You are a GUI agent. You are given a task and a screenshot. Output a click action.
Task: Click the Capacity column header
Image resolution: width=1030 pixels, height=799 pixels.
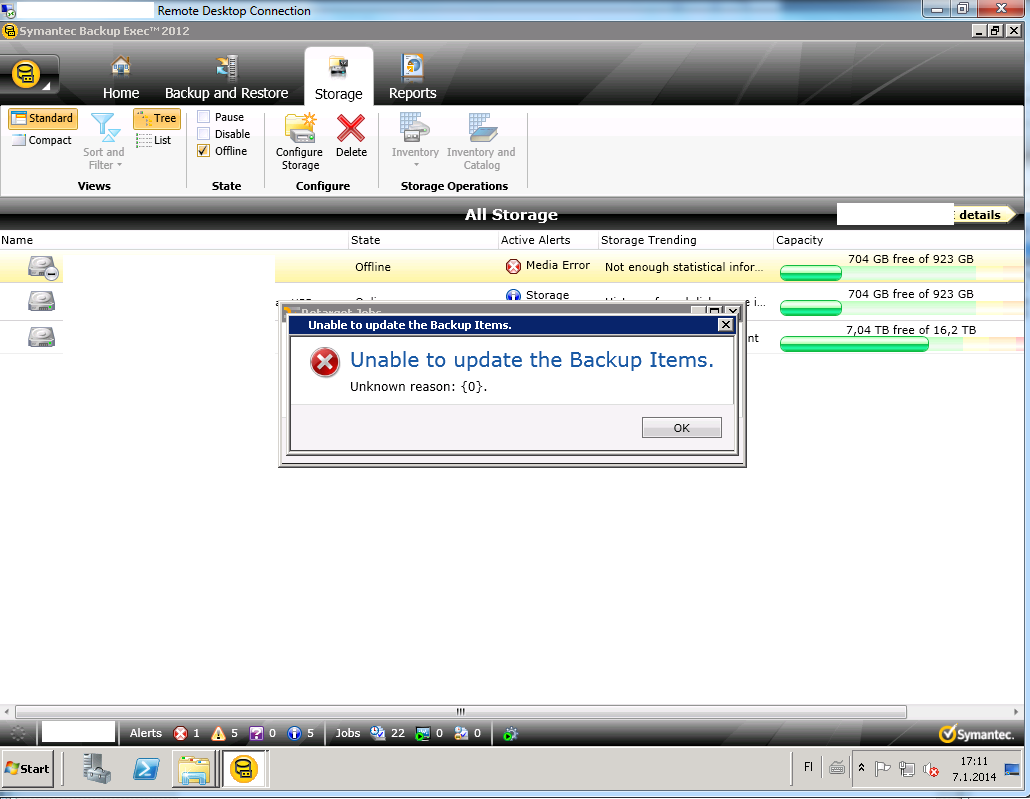[800, 240]
